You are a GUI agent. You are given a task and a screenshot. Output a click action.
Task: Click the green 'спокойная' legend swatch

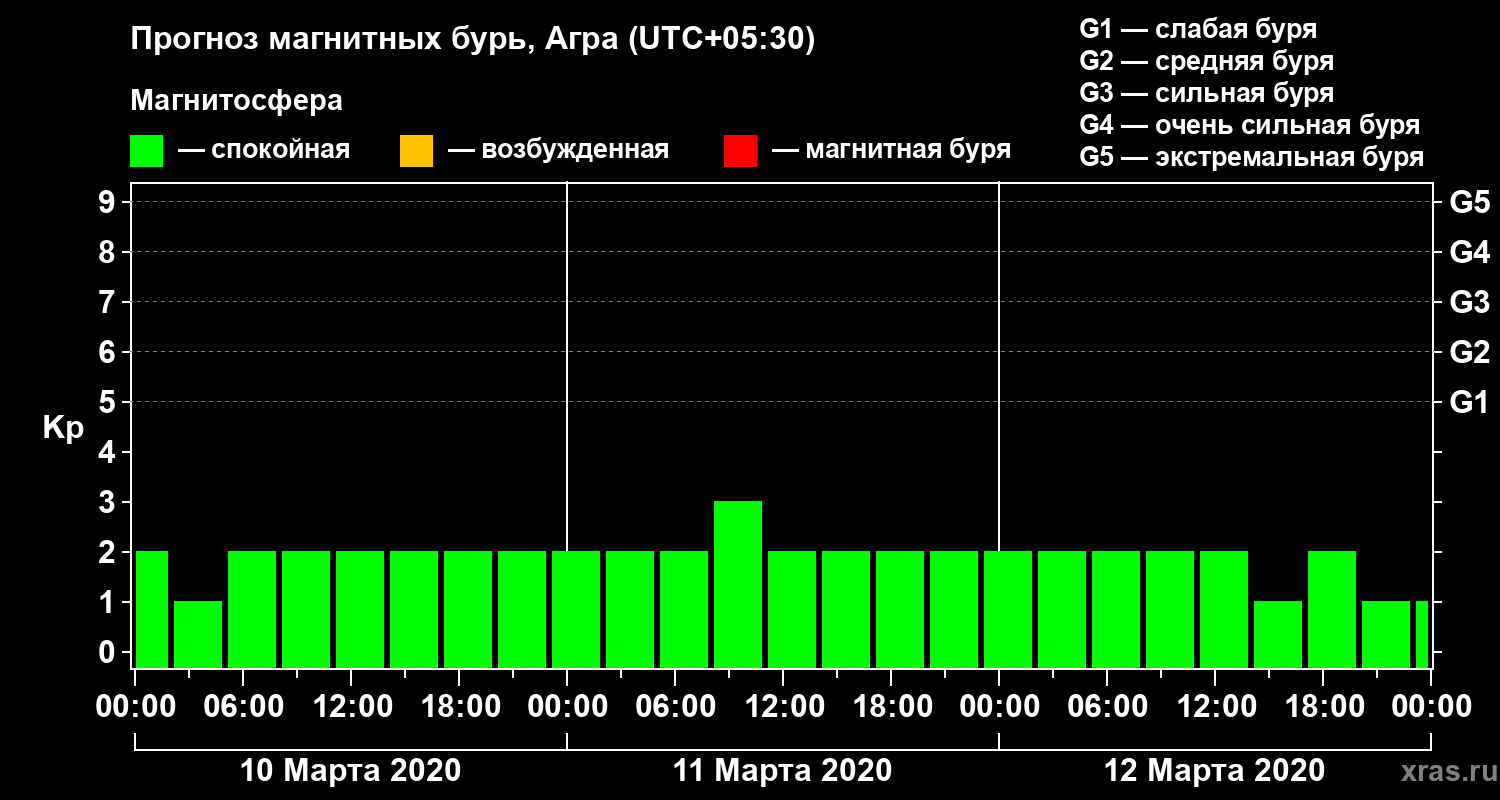[x=147, y=151]
